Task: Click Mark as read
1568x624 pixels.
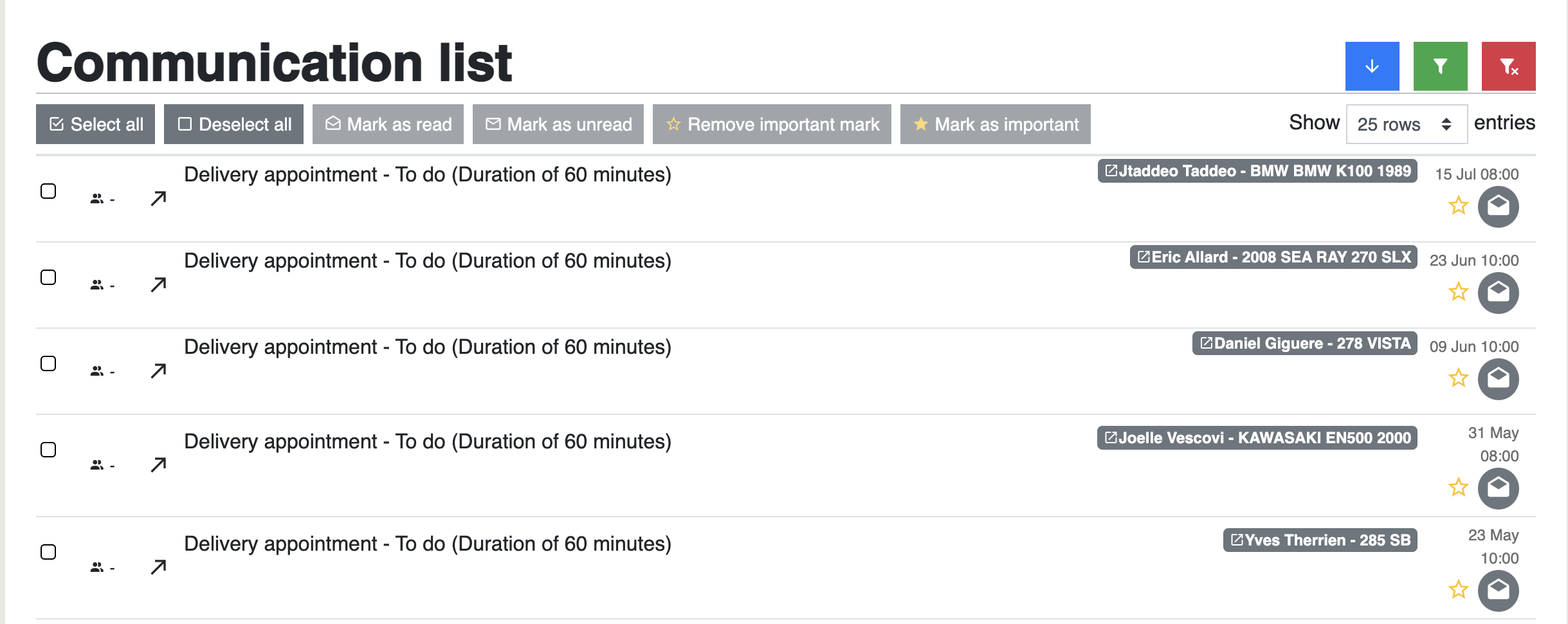Action: 388,124
